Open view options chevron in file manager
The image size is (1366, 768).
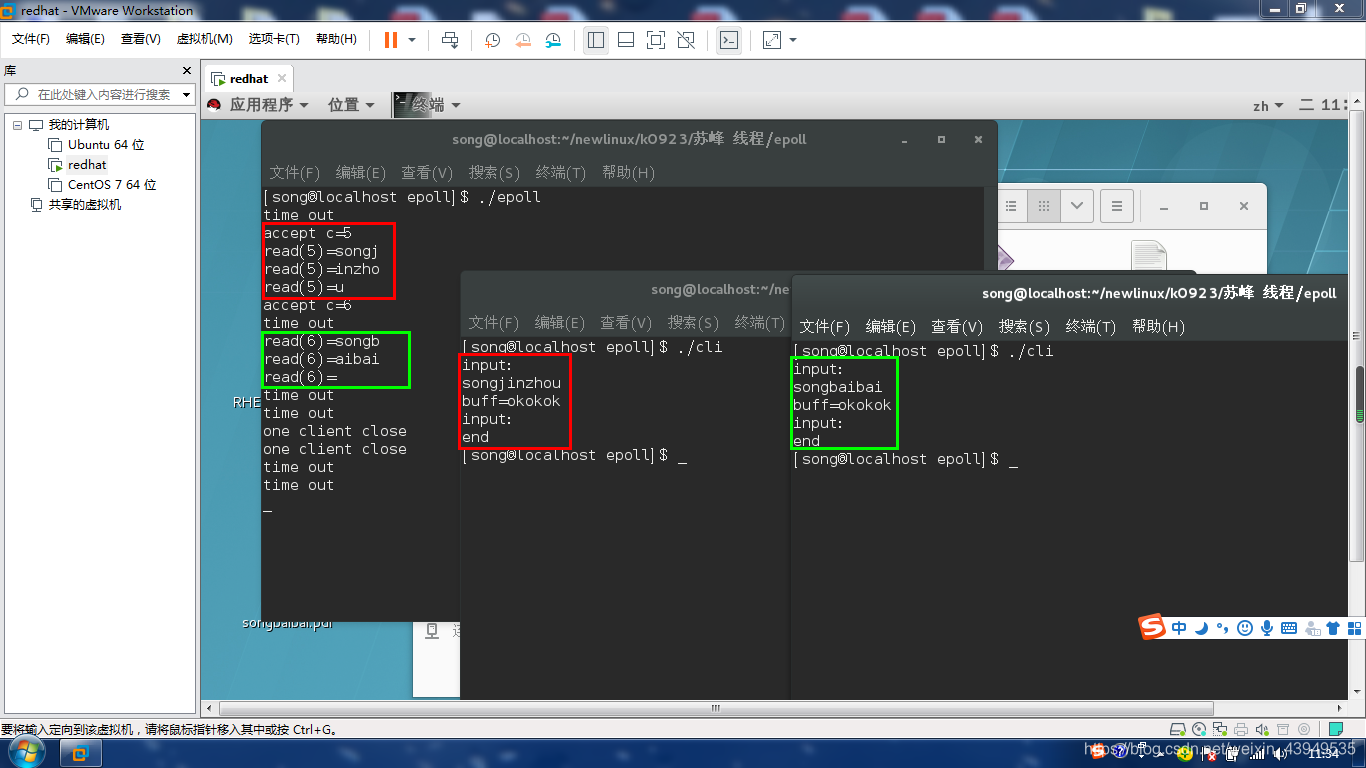click(1077, 206)
